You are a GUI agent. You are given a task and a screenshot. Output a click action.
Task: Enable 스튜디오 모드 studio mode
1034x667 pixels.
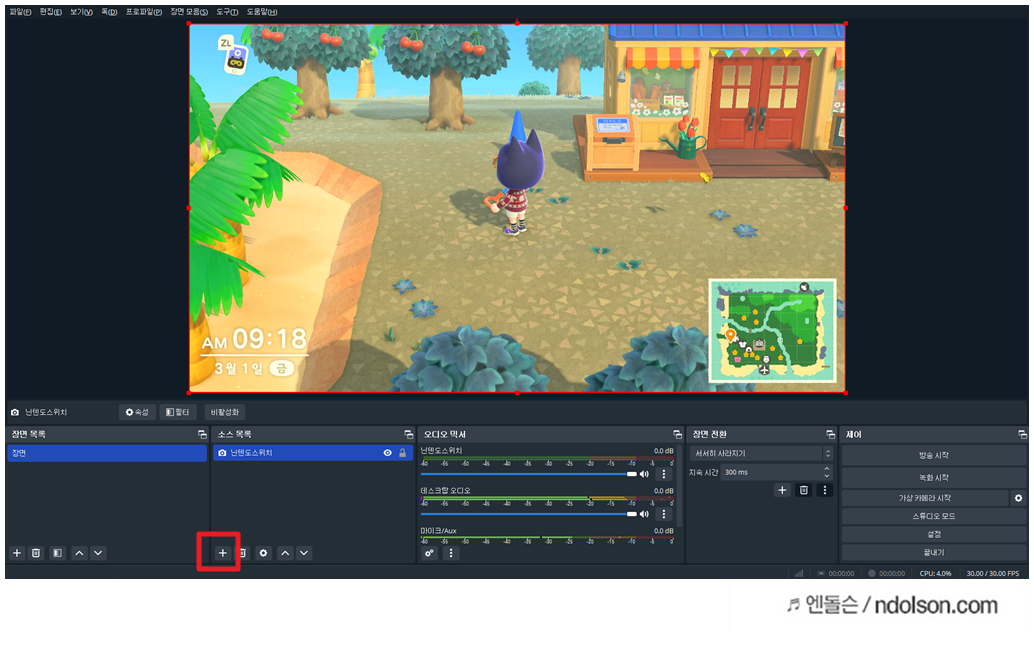pyautogui.click(x=934, y=516)
